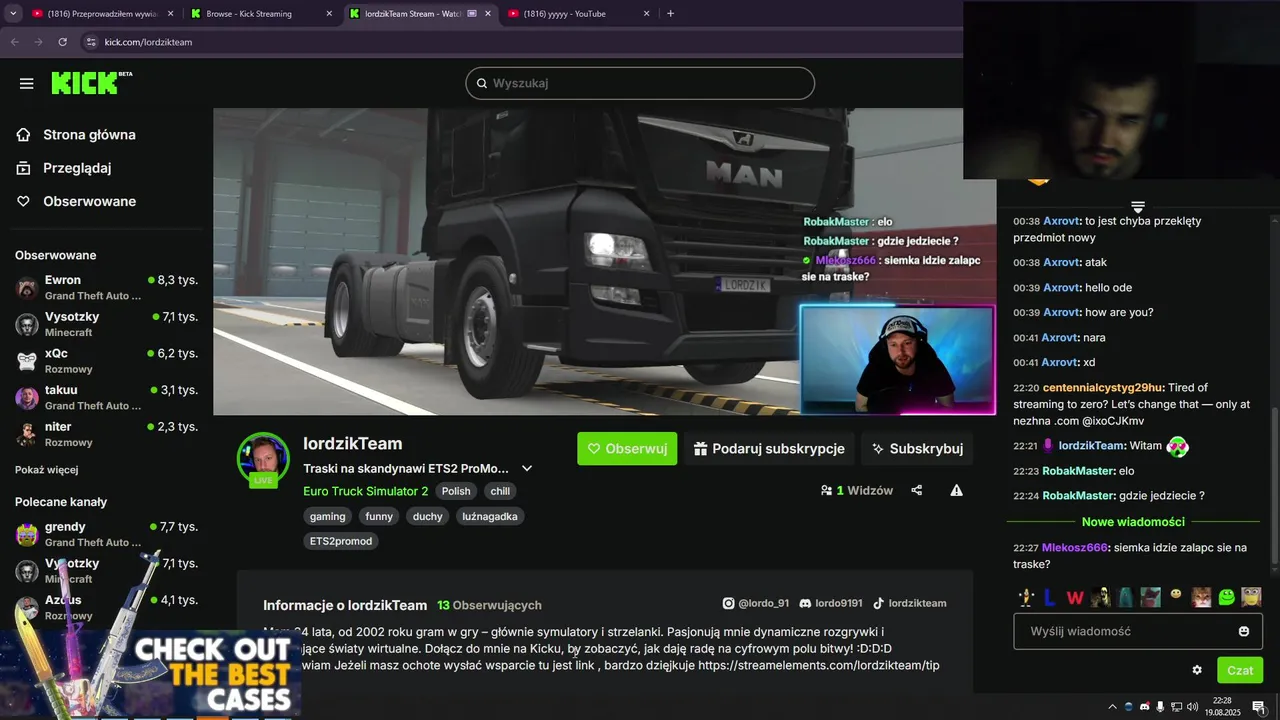The height and width of the screenshot is (720, 1280).
Task: Insert the blue L emote
Action: tap(1049, 597)
